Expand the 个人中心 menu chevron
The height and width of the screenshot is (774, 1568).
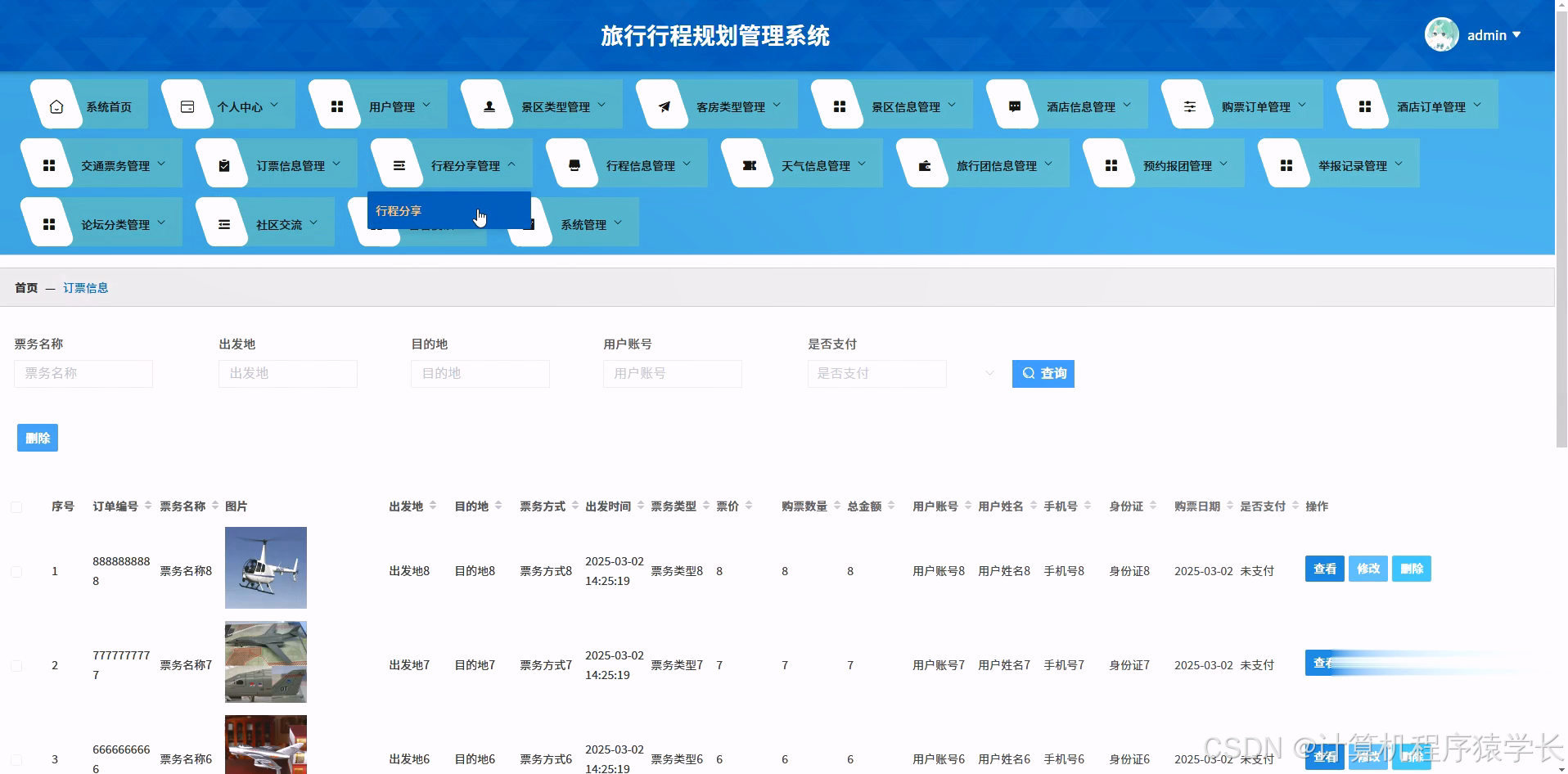pyautogui.click(x=275, y=105)
